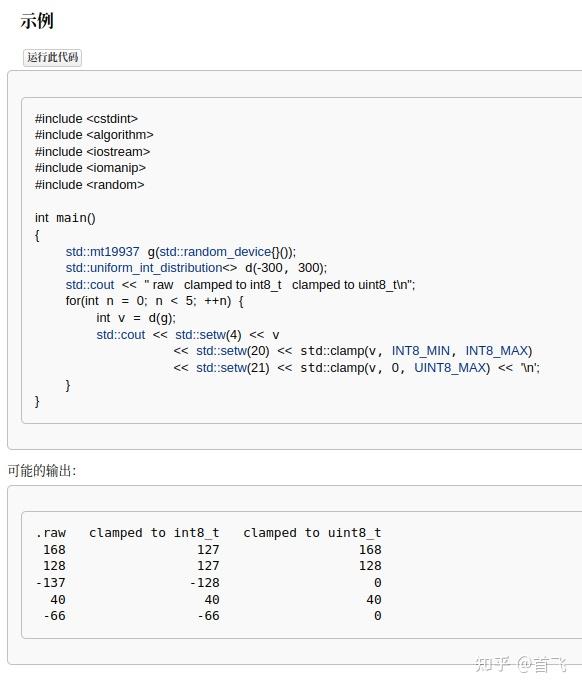Click the #include <algorithm> line
This screenshot has height=689, width=582.
pyautogui.click(x=94, y=135)
